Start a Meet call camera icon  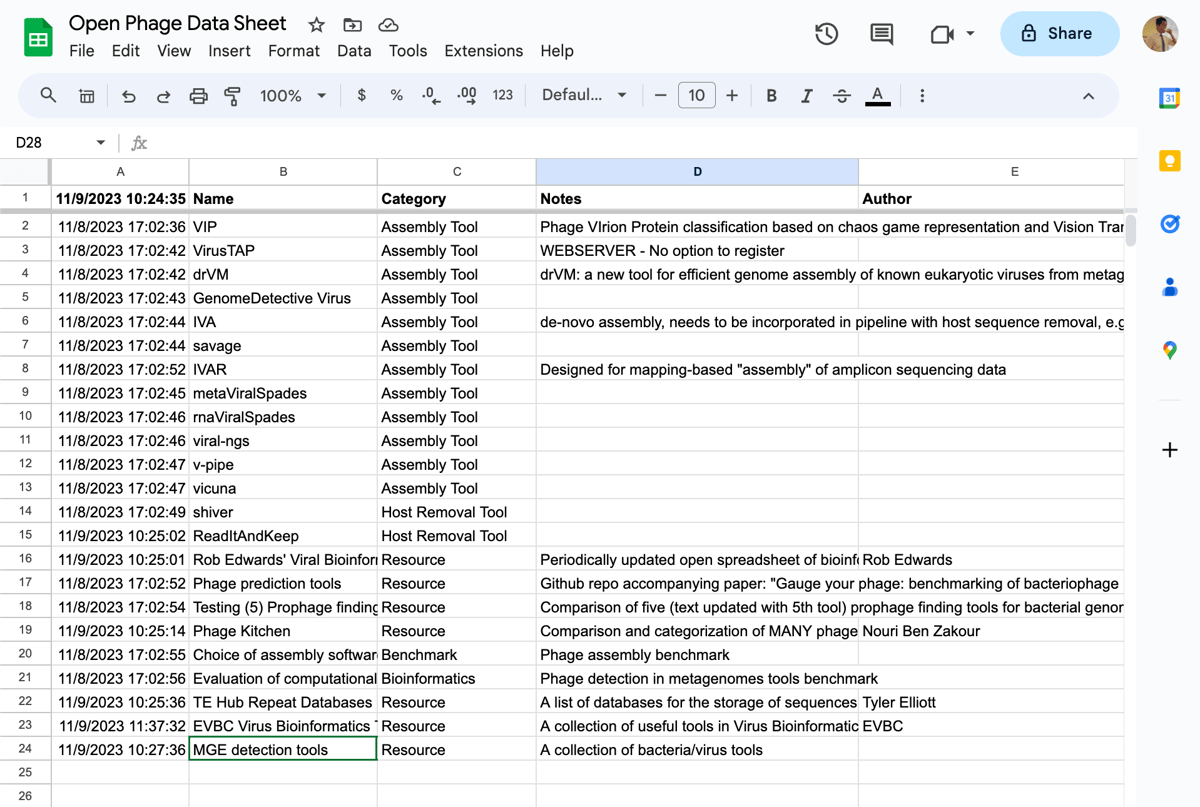[942, 34]
